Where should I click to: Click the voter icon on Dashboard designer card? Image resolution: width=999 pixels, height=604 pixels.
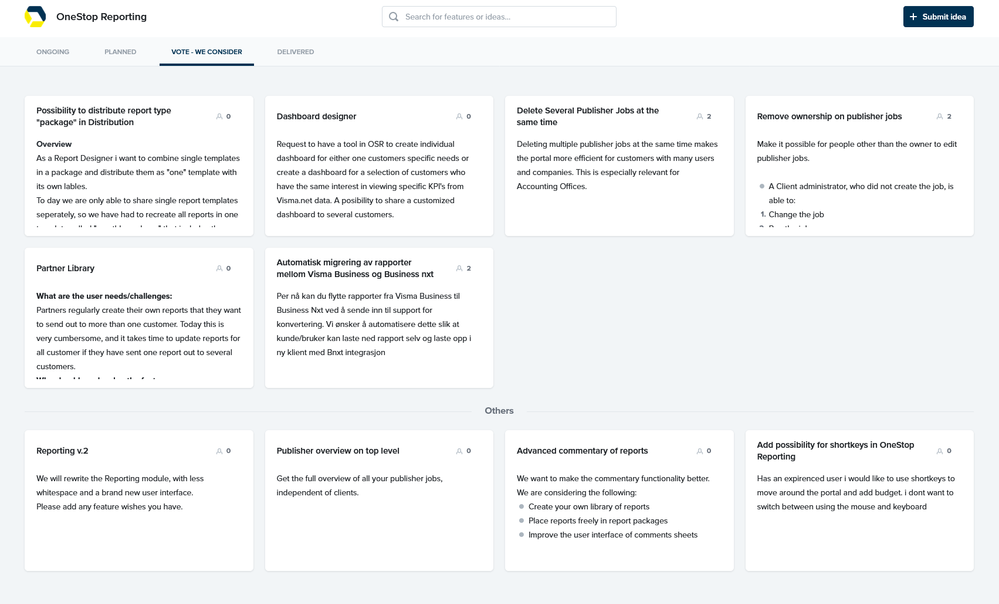(x=458, y=116)
